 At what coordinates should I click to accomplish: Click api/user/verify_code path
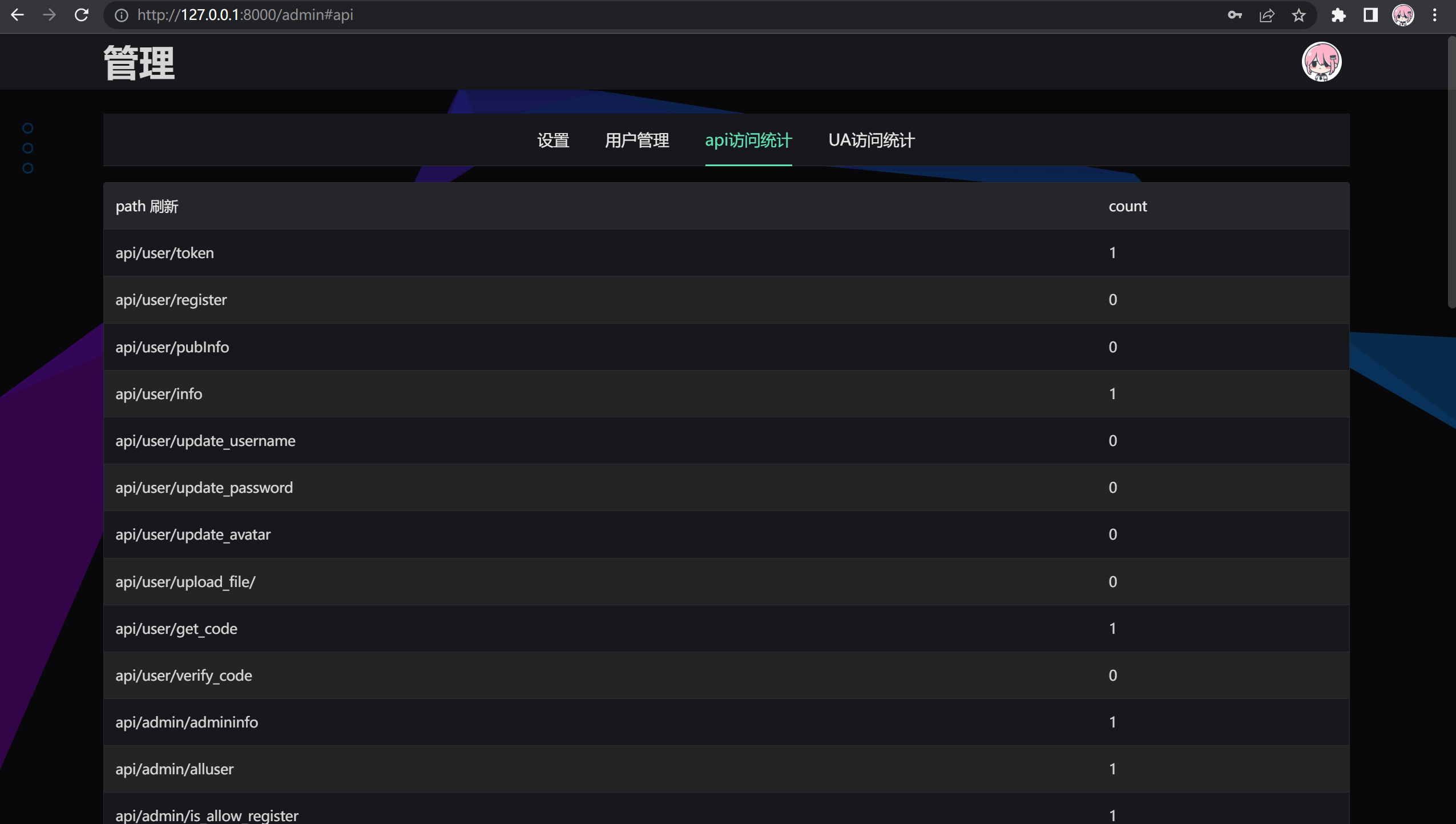coord(184,676)
